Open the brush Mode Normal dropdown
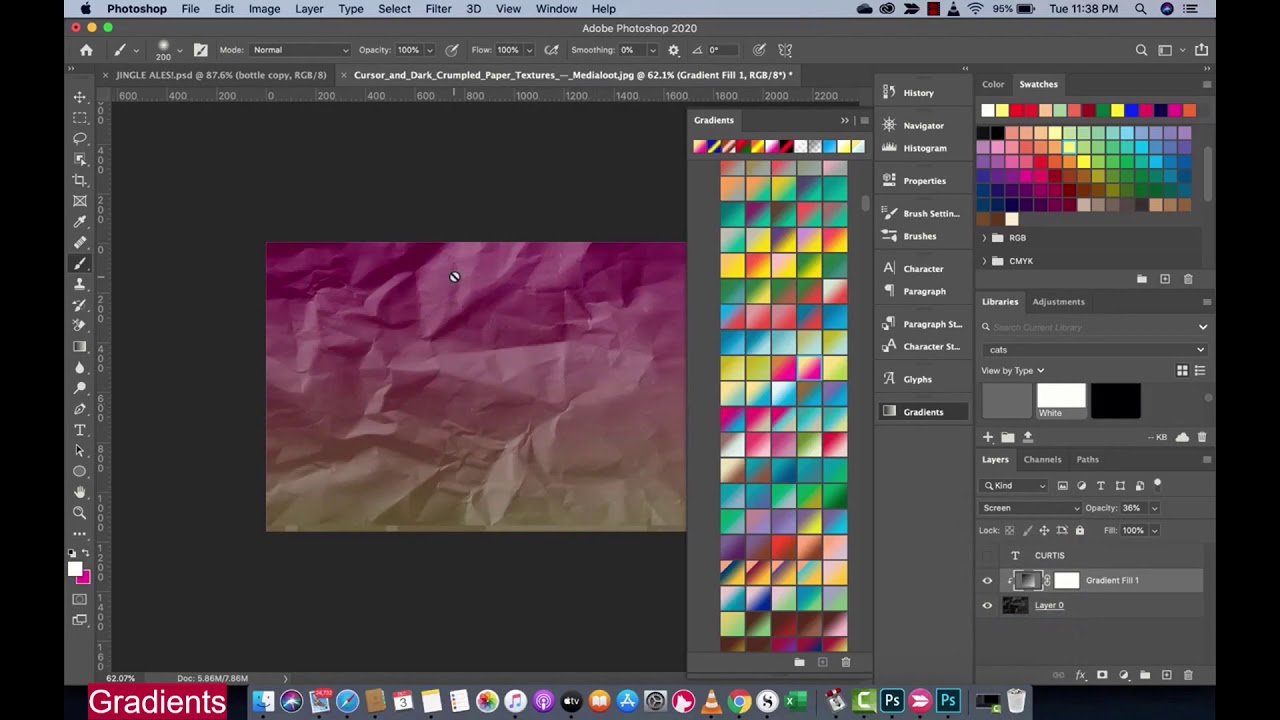This screenshot has width=1280, height=720. tap(300, 50)
